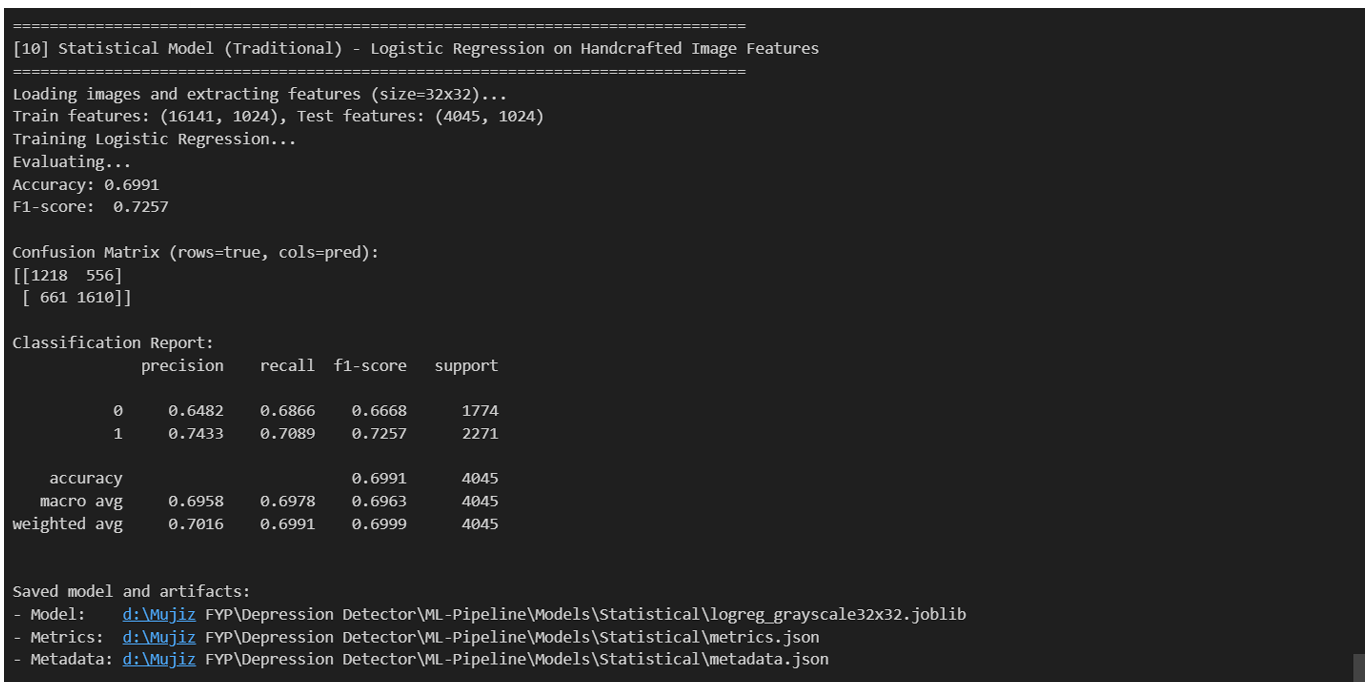Image resolution: width=1368 pixels, height=687 pixels.
Task: Click the class 0 precision value 0.6482
Action: (196, 411)
